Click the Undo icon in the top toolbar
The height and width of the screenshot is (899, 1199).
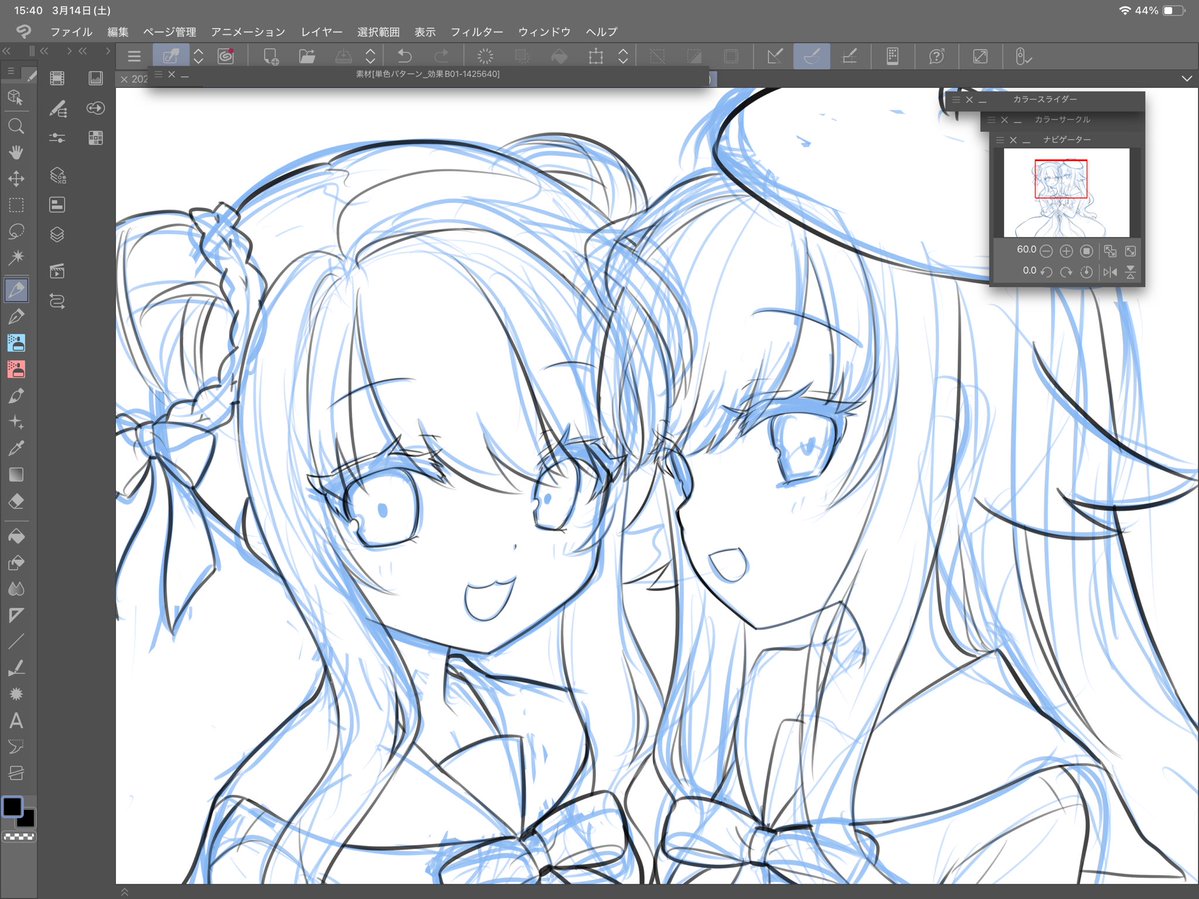coord(404,56)
